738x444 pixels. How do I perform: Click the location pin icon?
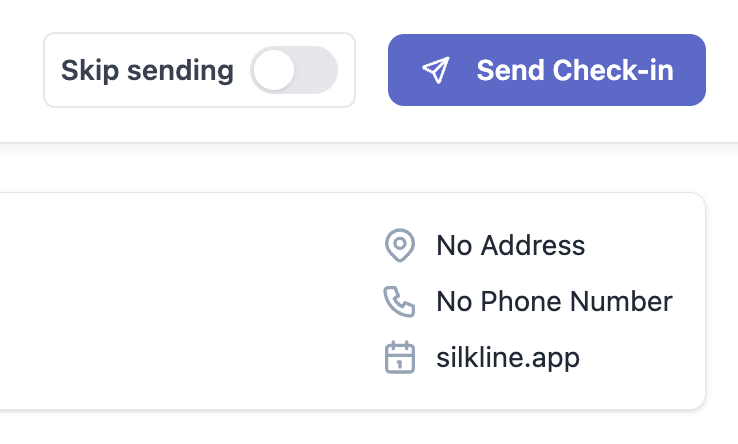point(400,245)
